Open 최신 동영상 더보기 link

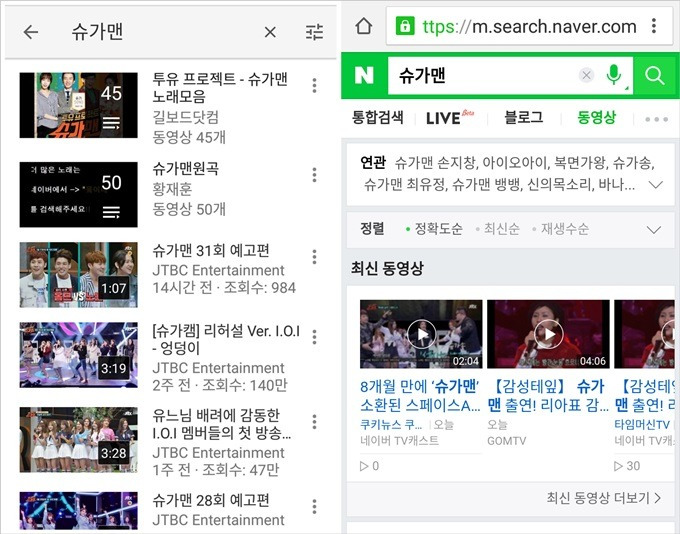[x=604, y=498]
